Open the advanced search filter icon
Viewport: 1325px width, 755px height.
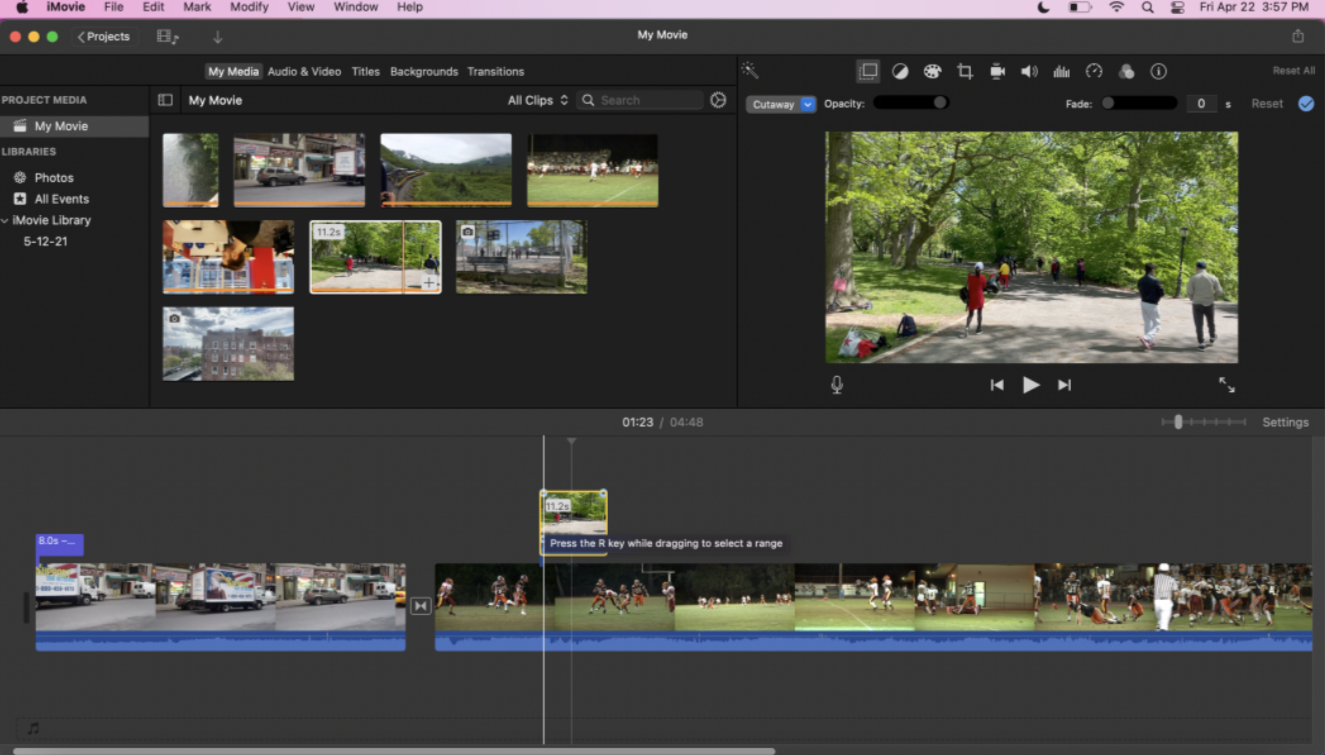[717, 100]
